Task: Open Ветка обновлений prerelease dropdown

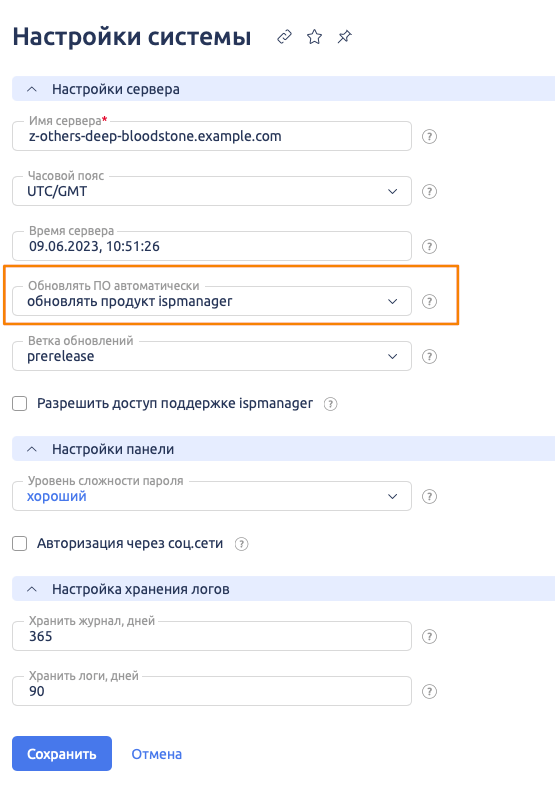Action: coord(212,356)
